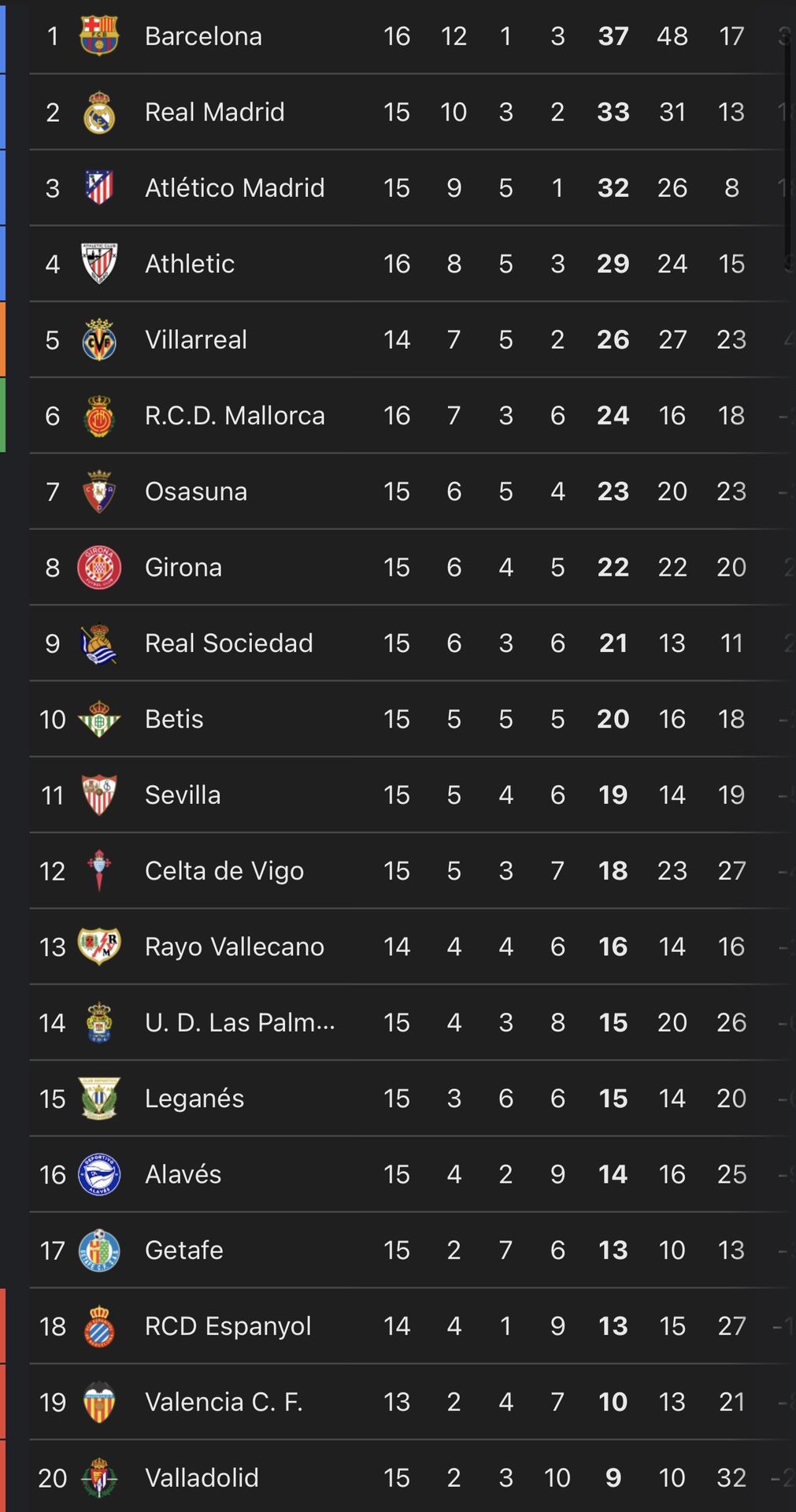Image resolution: width=796 pixels, height=1512 pixels.
Task: Tap the Athletic club crest
Action: pos(99,263)
